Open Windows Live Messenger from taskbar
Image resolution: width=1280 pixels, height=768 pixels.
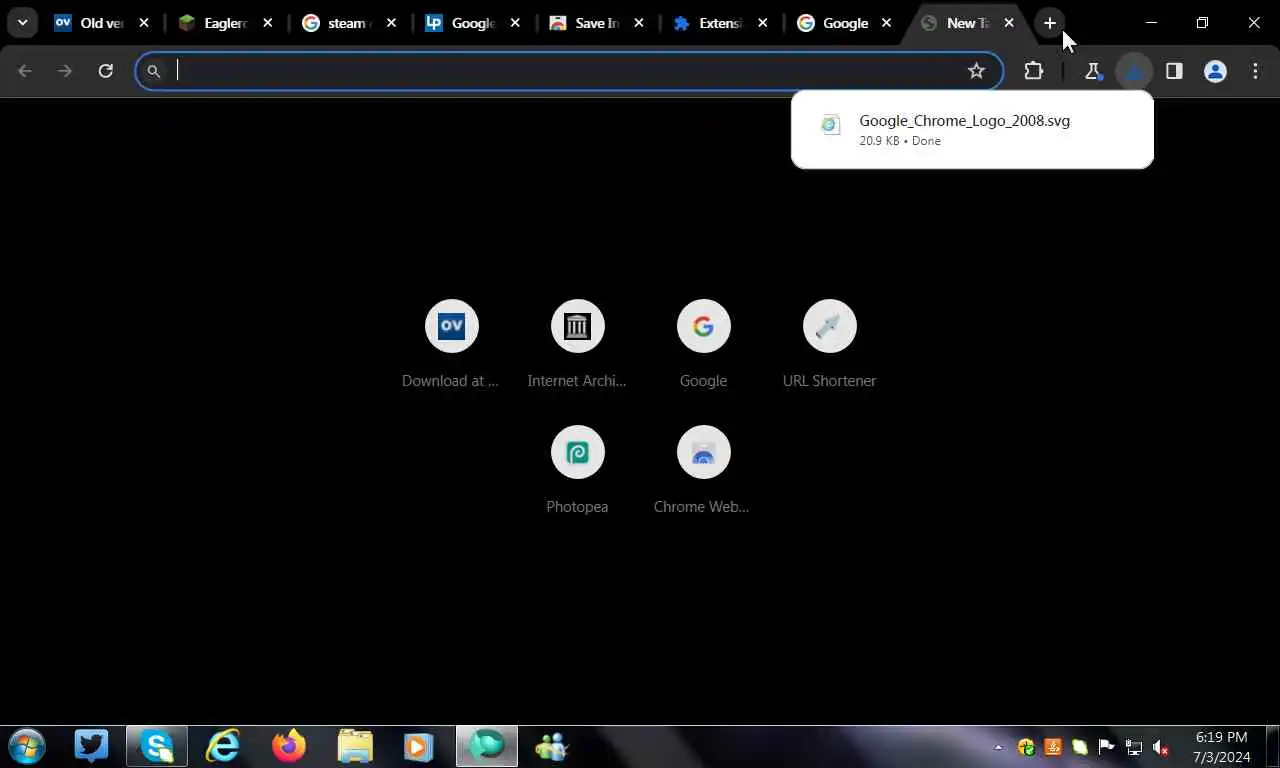click(551, 747)
